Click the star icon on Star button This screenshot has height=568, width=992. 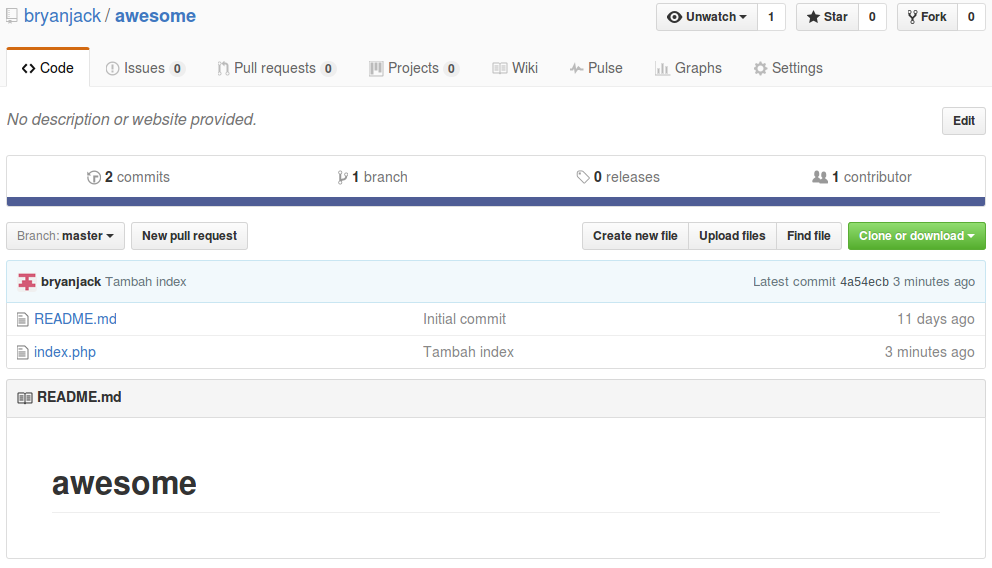click(813, 17)
